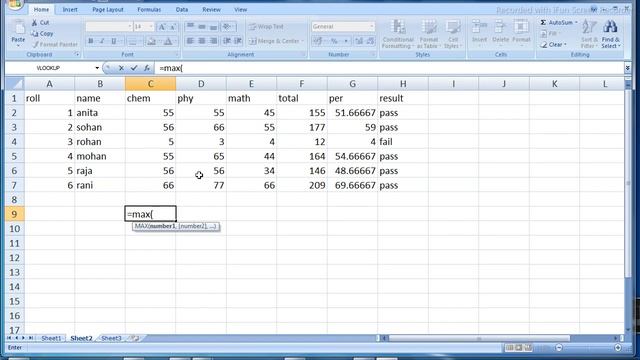Align cell text to the top
640x360 pixels.
[190, 27]
